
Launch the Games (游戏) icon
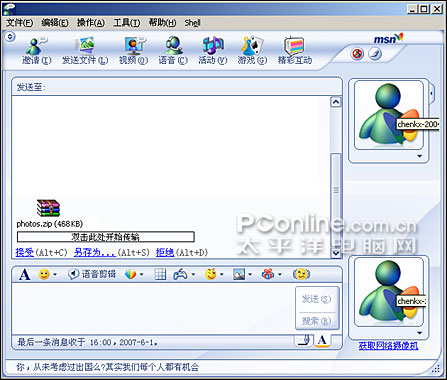[252, 46]
